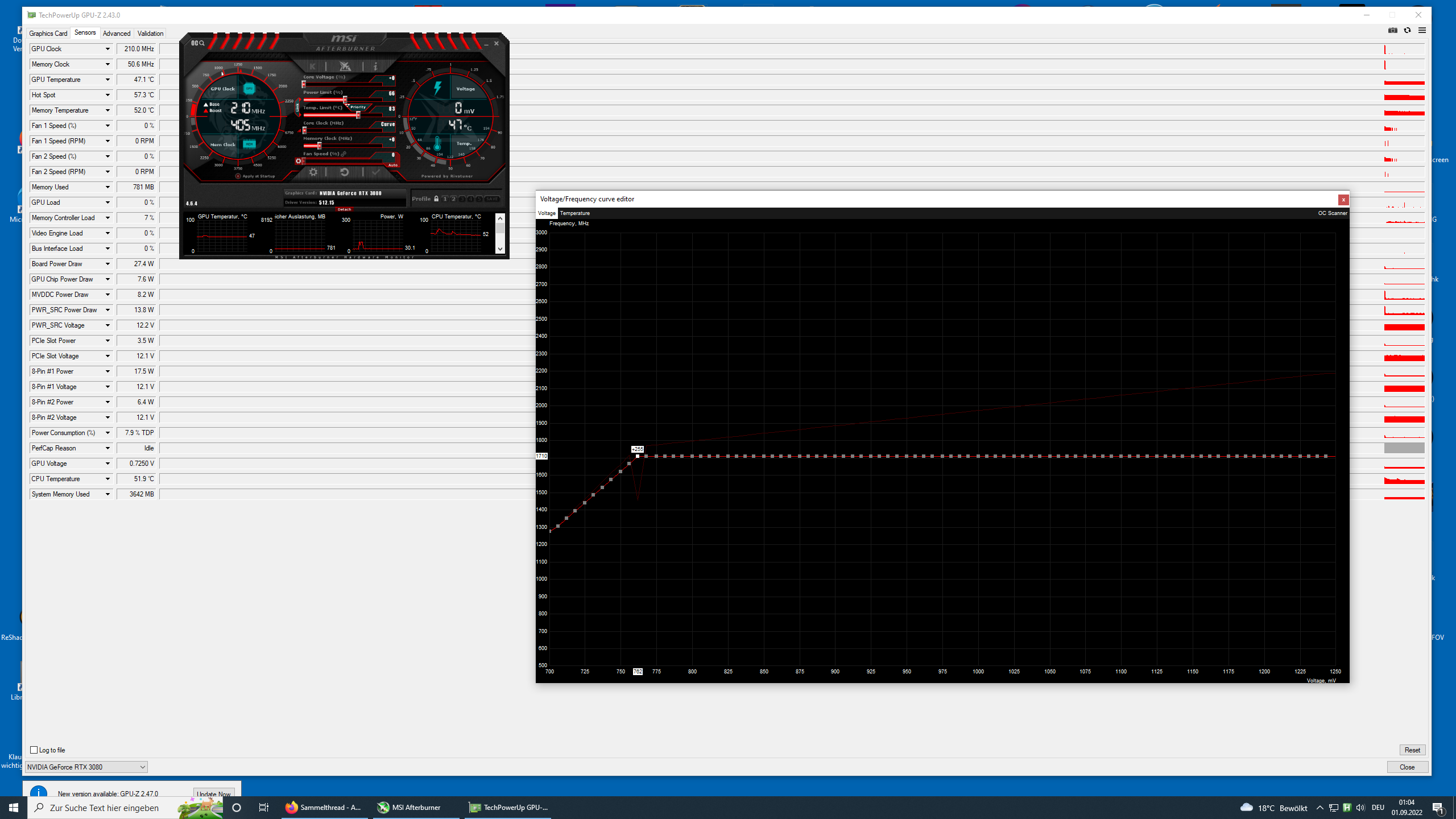Switch to the Advanced tab

[x=117, y=34]
